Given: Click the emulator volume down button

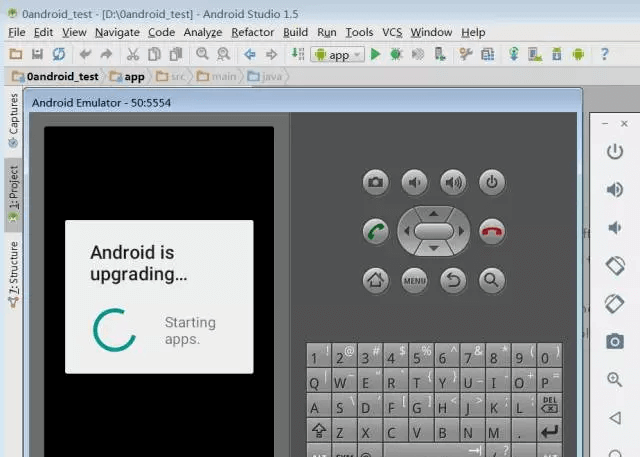Looking at the screenshot, I should click(414, 182).
